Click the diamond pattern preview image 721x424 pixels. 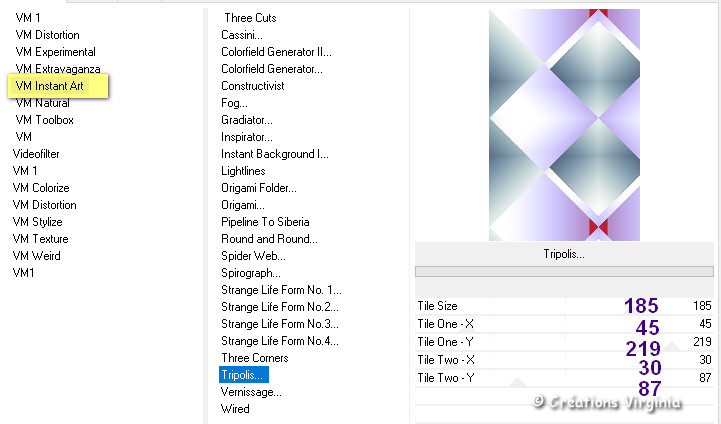[x=564, y=125]
